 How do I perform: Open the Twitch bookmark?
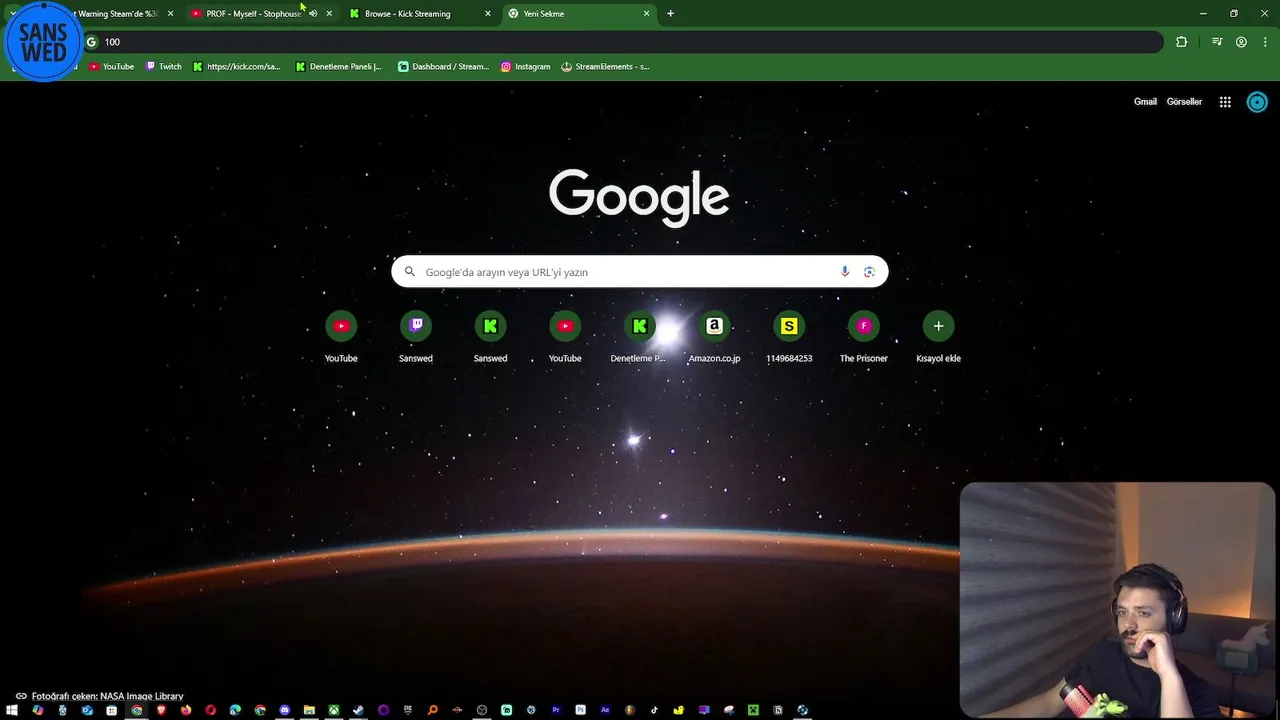click(164, 67)
